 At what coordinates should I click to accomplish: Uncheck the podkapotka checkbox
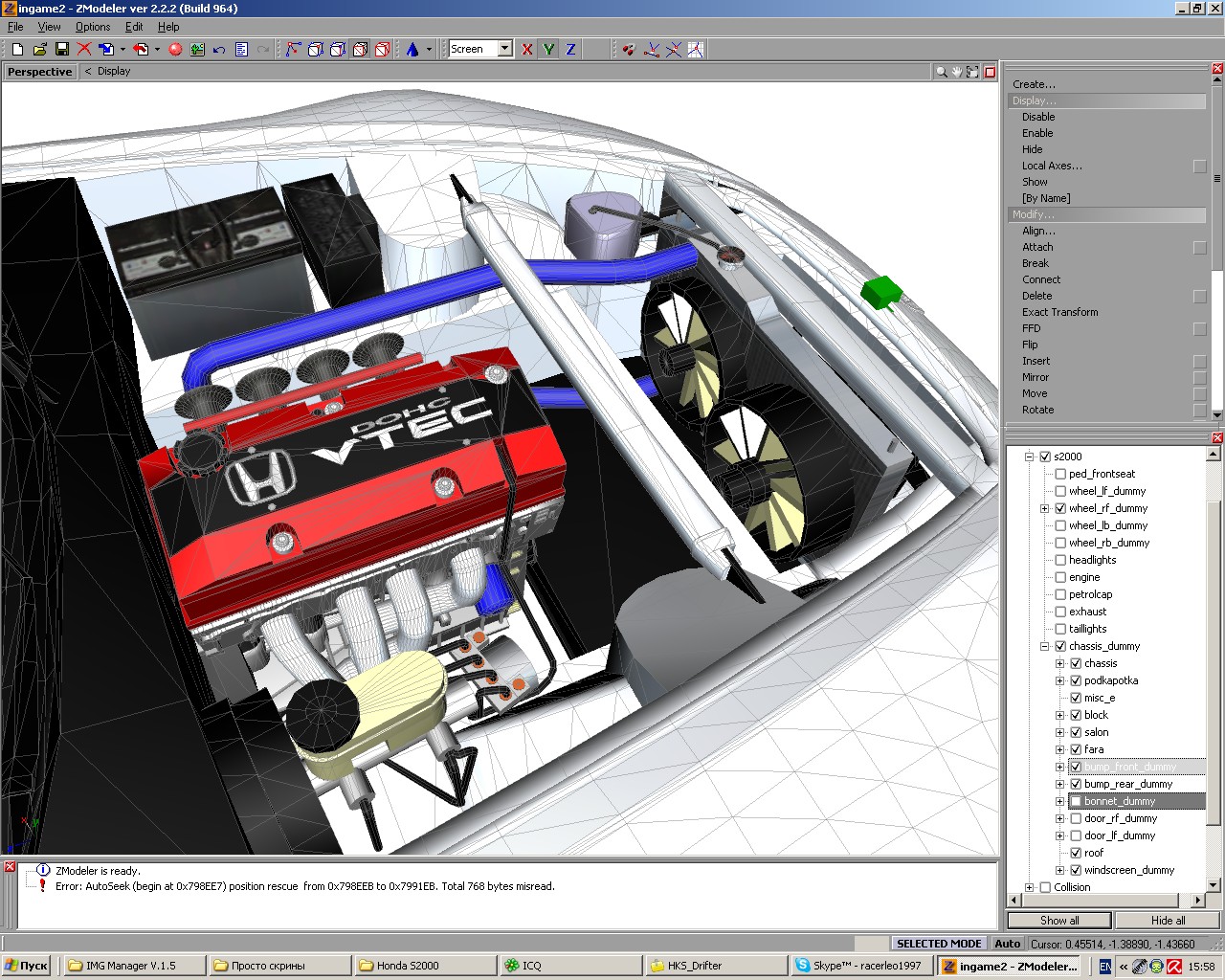pyautogui.click(x=1076, y=680)
